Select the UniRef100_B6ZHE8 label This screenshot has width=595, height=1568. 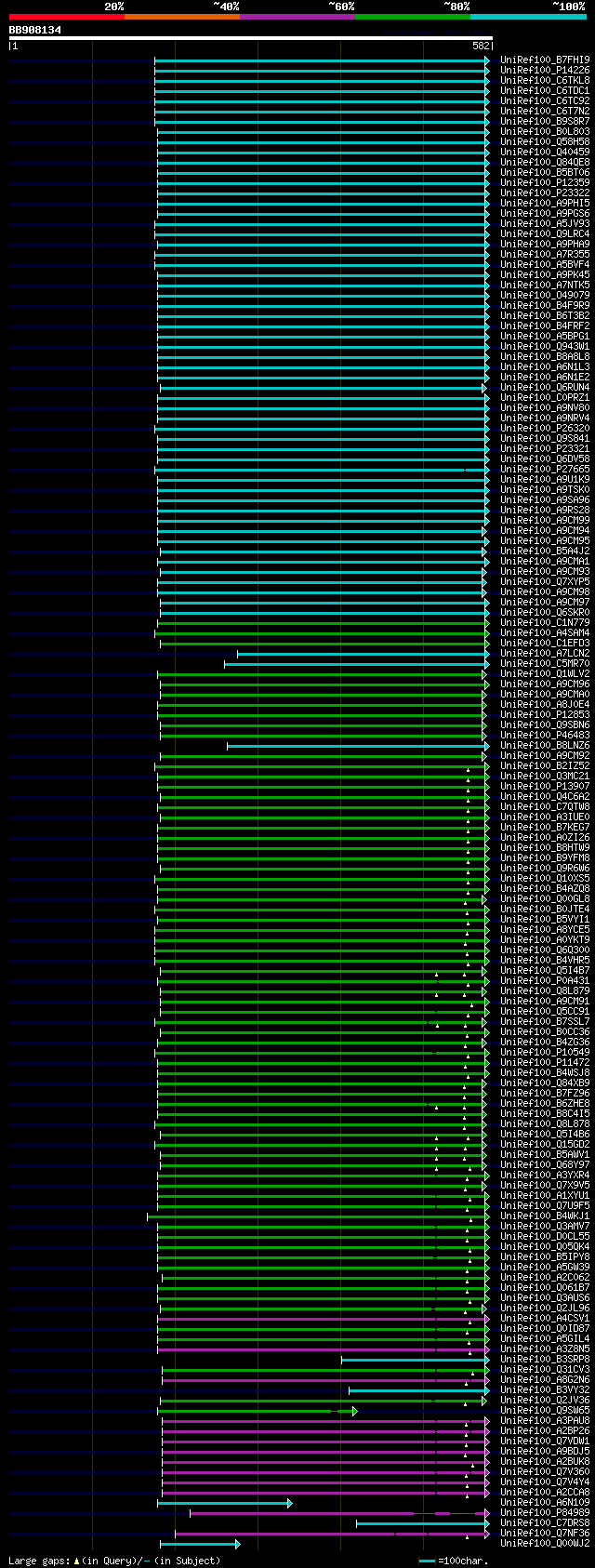coord(545,1103)
